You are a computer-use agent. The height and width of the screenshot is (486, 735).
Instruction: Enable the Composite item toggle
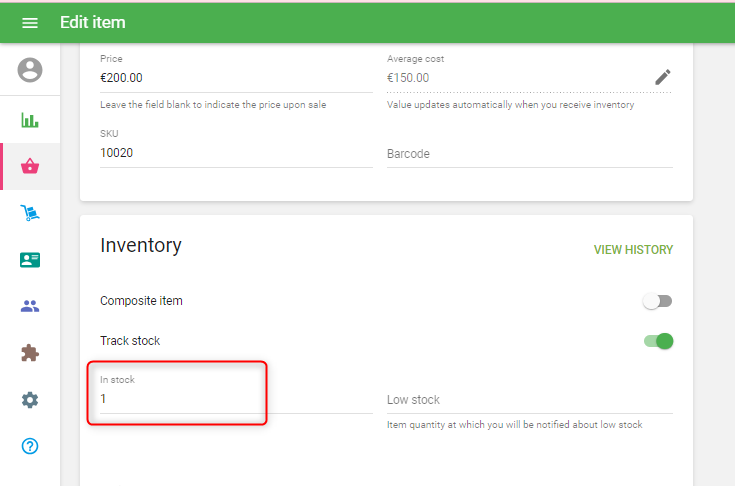point(657,301)
